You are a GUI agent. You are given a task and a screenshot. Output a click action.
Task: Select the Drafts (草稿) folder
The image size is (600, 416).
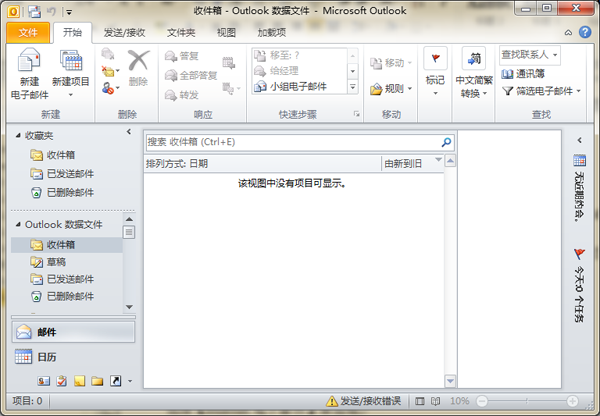pyautogui.click(x=48, y=262)
